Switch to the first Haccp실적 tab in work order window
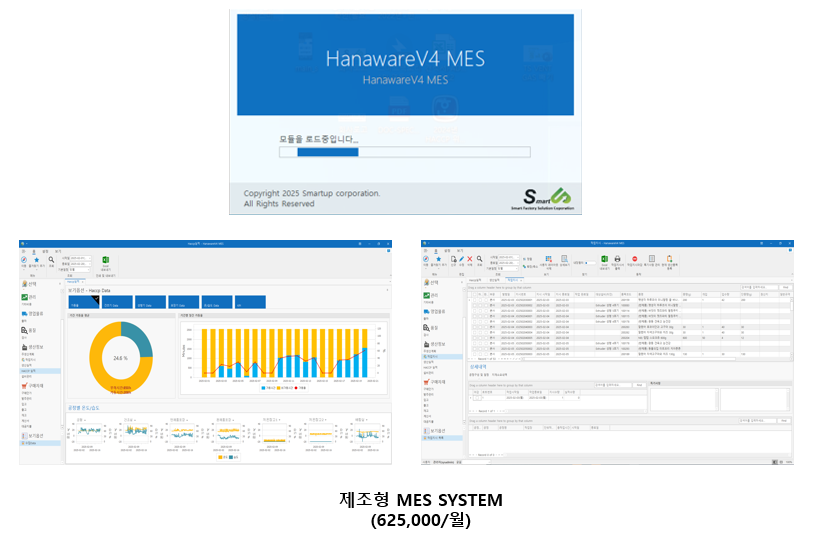This screenshot has width=813, height=539. [x=476, y=280]
